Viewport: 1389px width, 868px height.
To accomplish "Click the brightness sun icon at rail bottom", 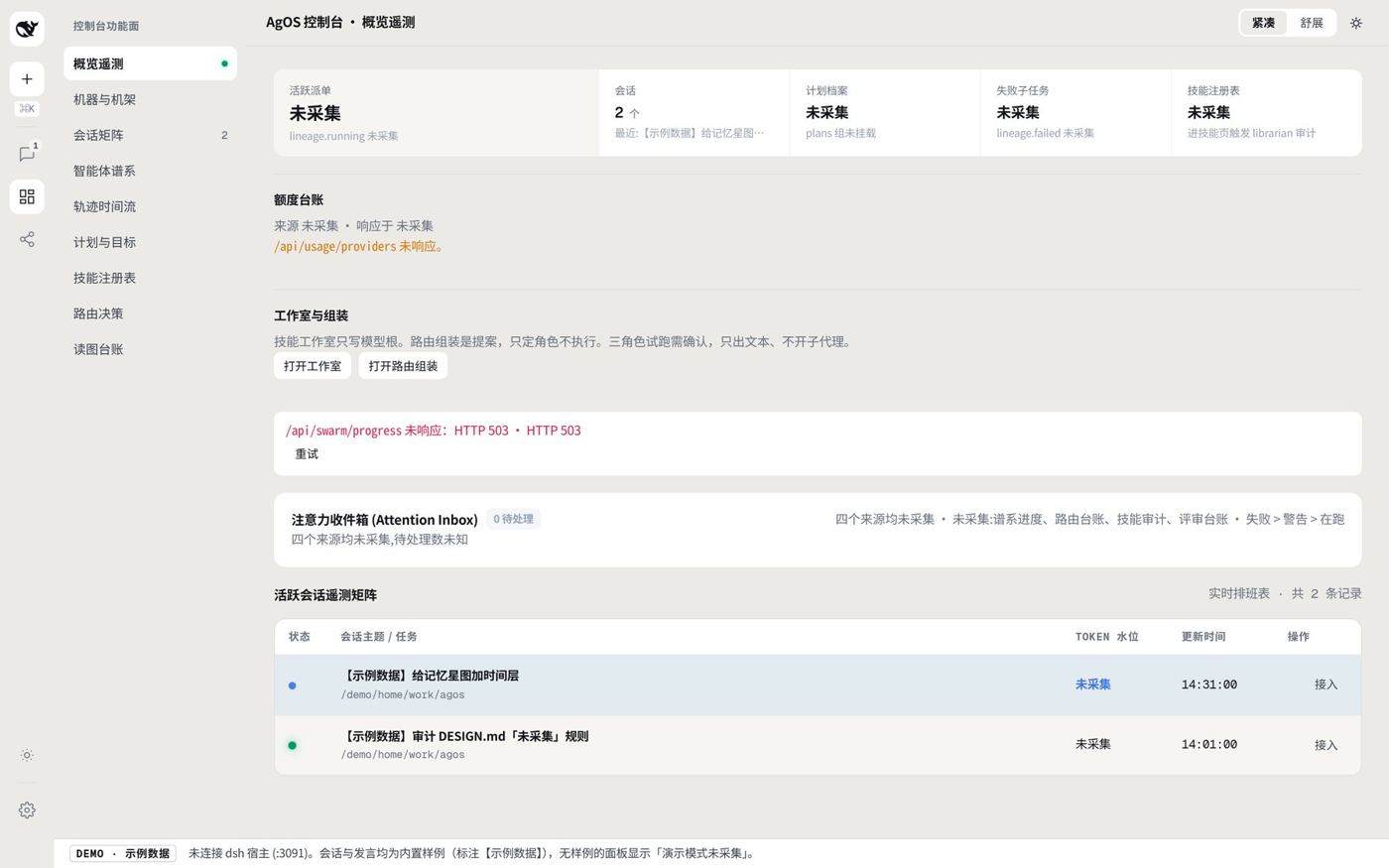I will 27,755.
